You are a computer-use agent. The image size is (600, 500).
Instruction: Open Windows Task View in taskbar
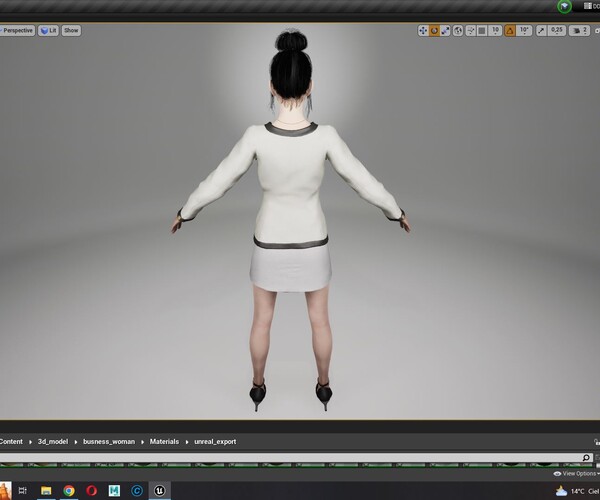(23, 490)
